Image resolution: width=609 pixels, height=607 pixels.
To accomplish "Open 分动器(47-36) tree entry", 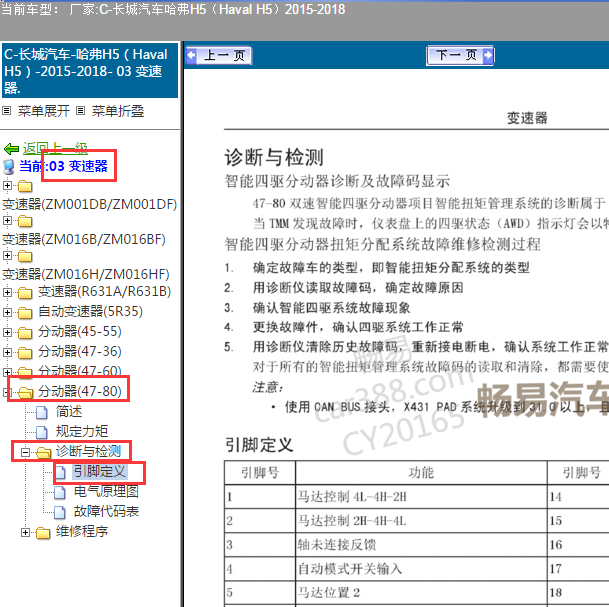I will click(x=80, y=351).
